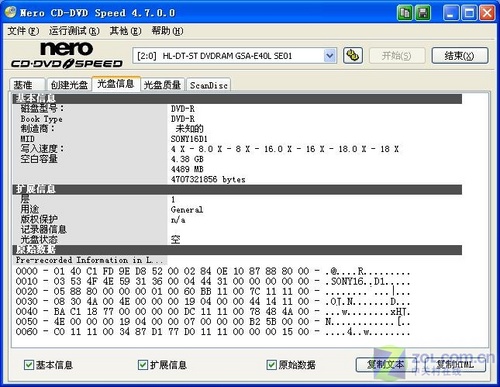Minimize the Nero CD-DVD Speed window

(451, 13)
